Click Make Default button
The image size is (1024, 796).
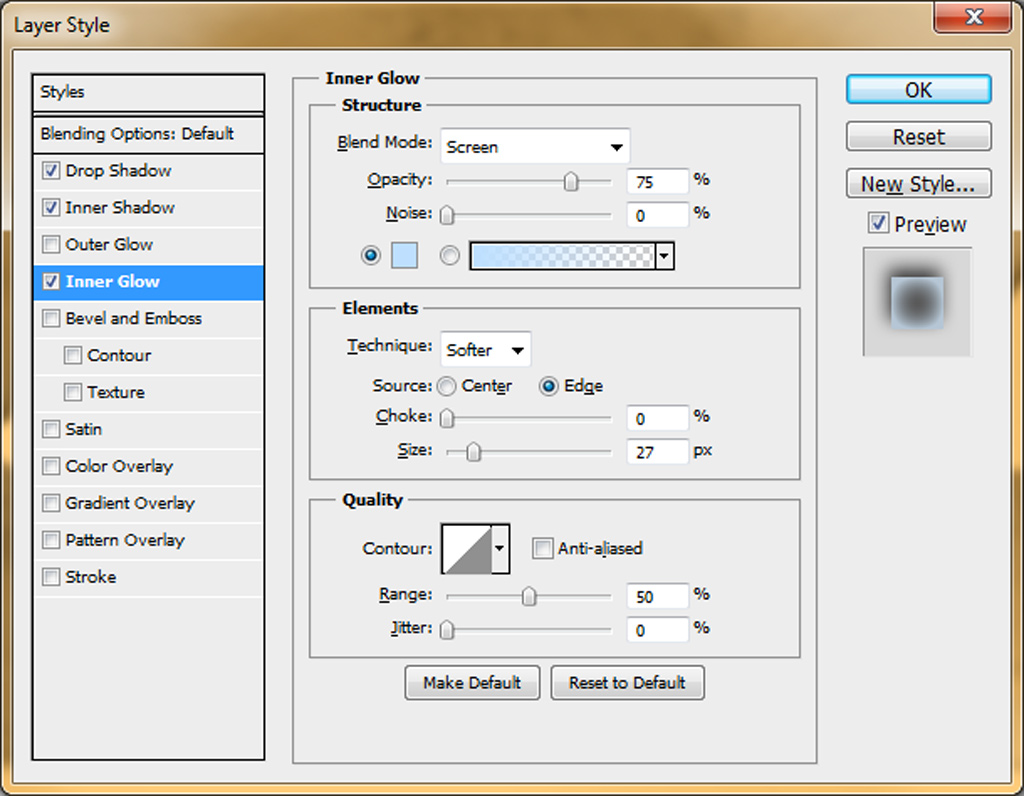coord(472,683)
